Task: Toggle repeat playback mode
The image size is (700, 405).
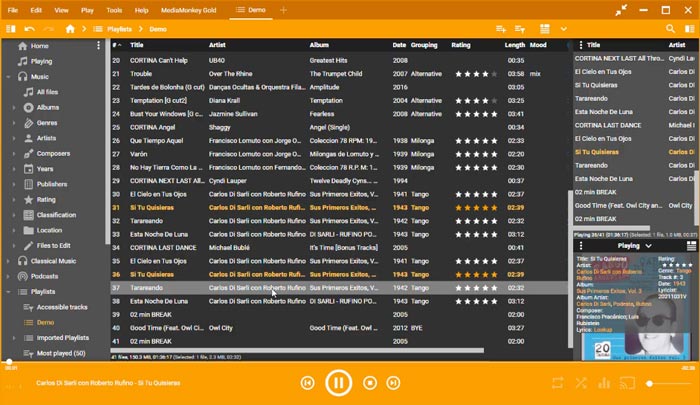Action: click(557, 383)
